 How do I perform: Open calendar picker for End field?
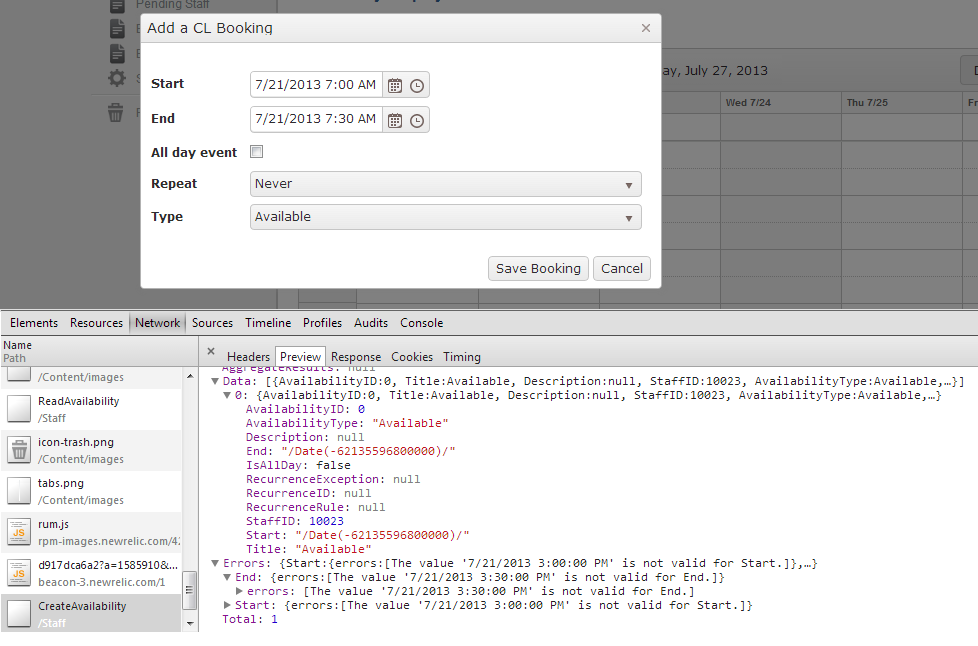pyautogui.click(x=395, y=120)
